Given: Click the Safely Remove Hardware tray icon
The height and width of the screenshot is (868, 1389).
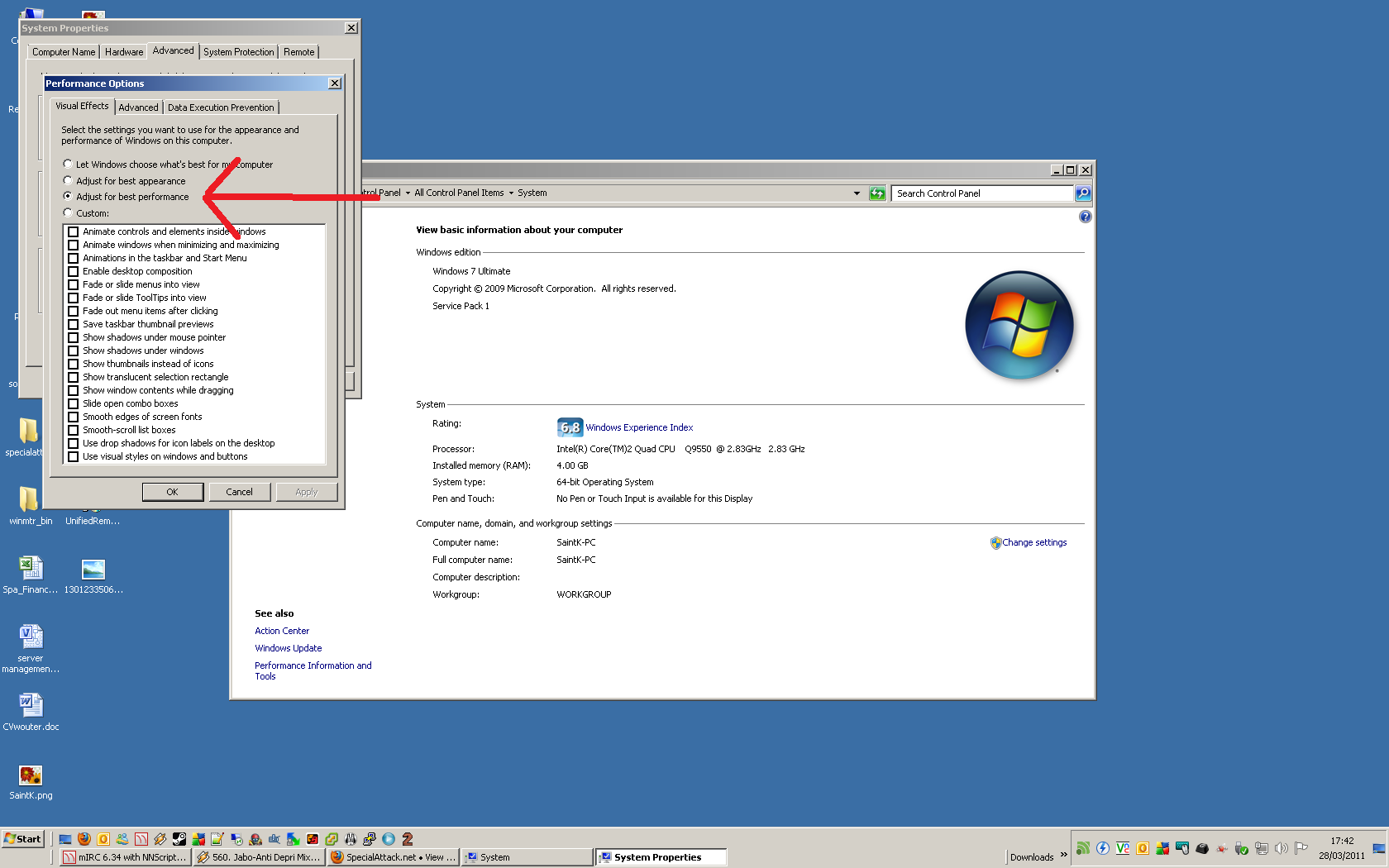Looking at the screenshot, I should click(1242, 848).
